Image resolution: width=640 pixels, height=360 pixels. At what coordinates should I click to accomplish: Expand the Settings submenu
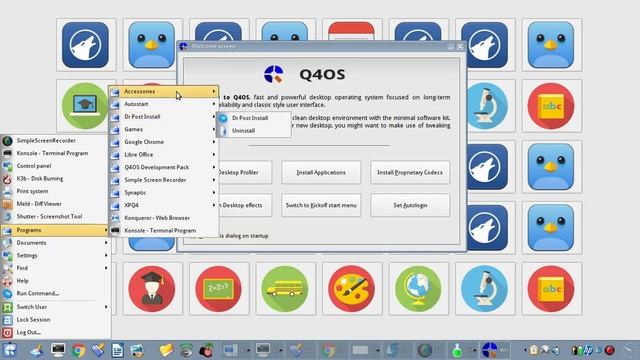(55, 256)
